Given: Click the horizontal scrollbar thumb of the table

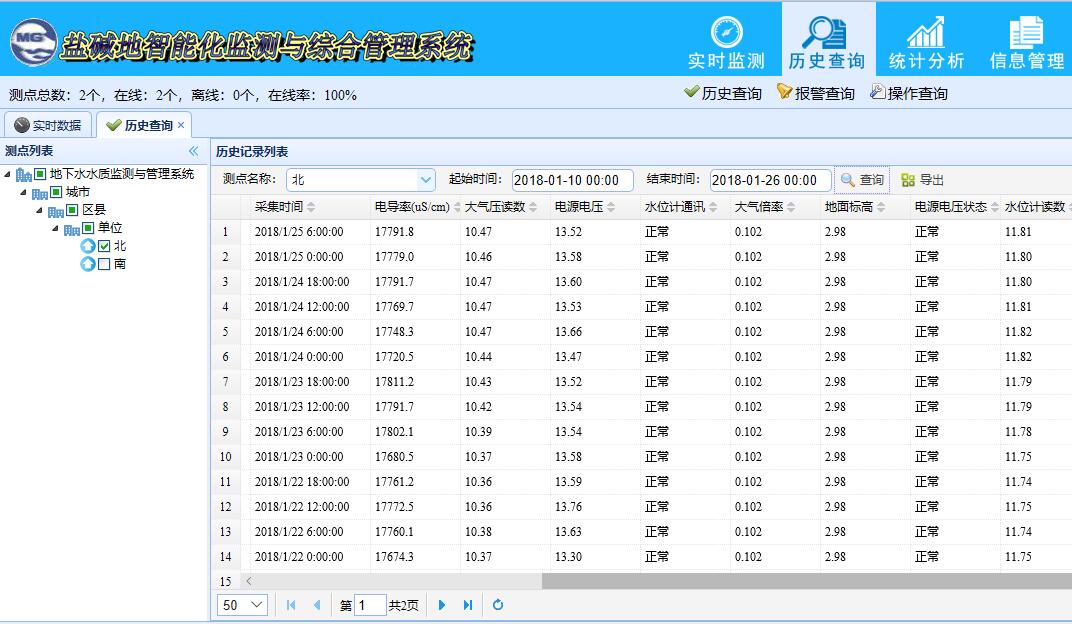Looking at the screenshot, I should click(807, 581).
